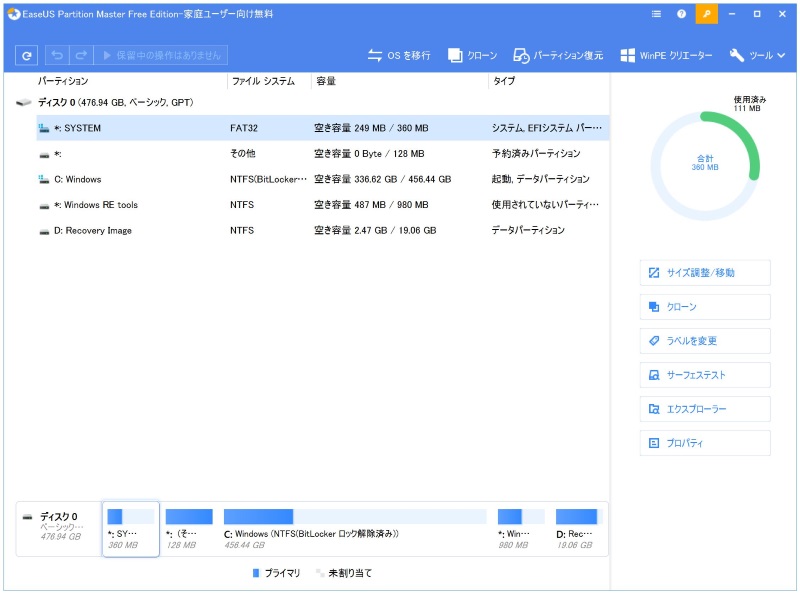Image resolution: width=800 pixels, height=594 pixels.
Task: Click the pending operations play button
Action: [x=161, y=55]
